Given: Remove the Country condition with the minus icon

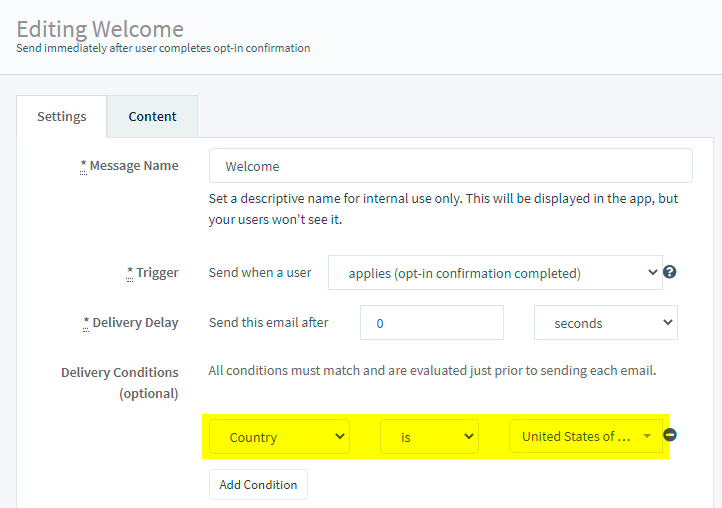Looking at the screenshot, I should click(x=670, y=435).
